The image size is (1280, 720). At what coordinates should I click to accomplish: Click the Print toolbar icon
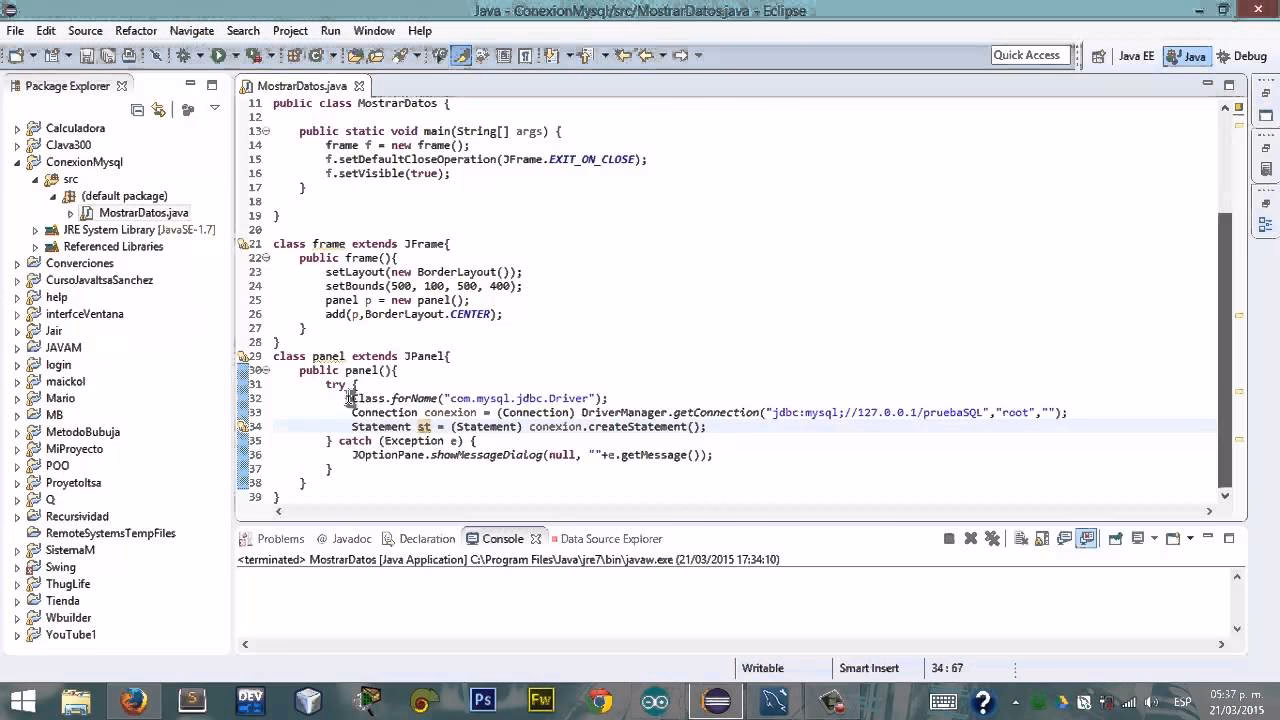[129, 55]
